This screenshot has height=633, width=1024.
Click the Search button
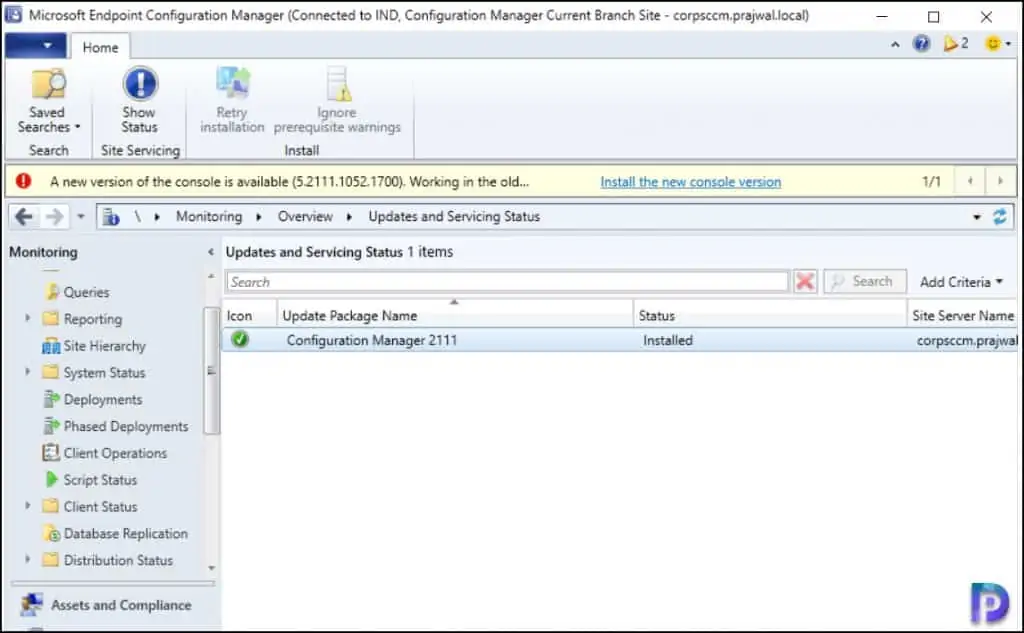click(865, 282)
